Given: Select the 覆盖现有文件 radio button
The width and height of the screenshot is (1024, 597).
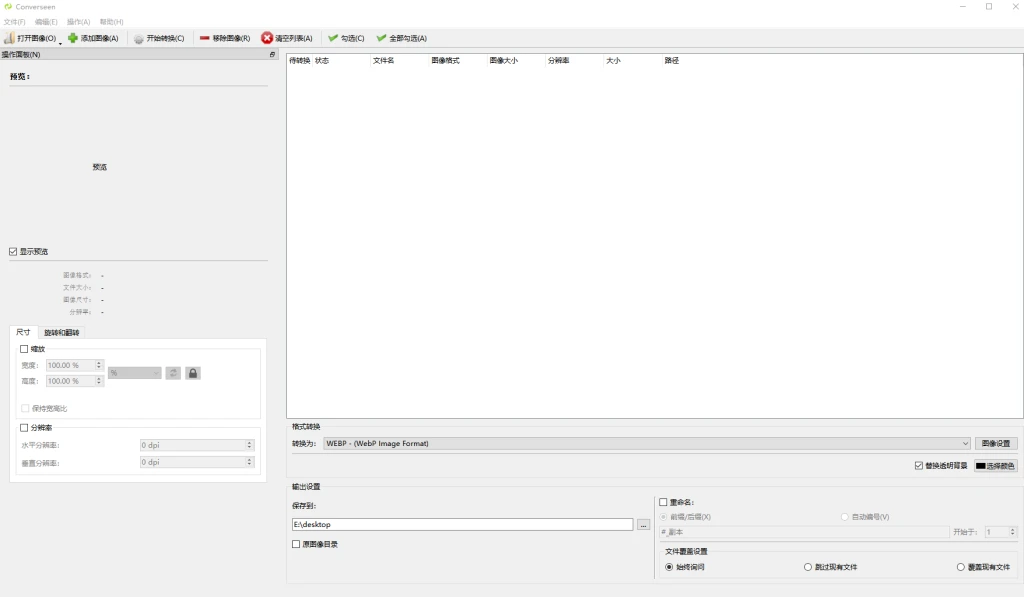Looking at the screenshot, I should coord(961,567).
